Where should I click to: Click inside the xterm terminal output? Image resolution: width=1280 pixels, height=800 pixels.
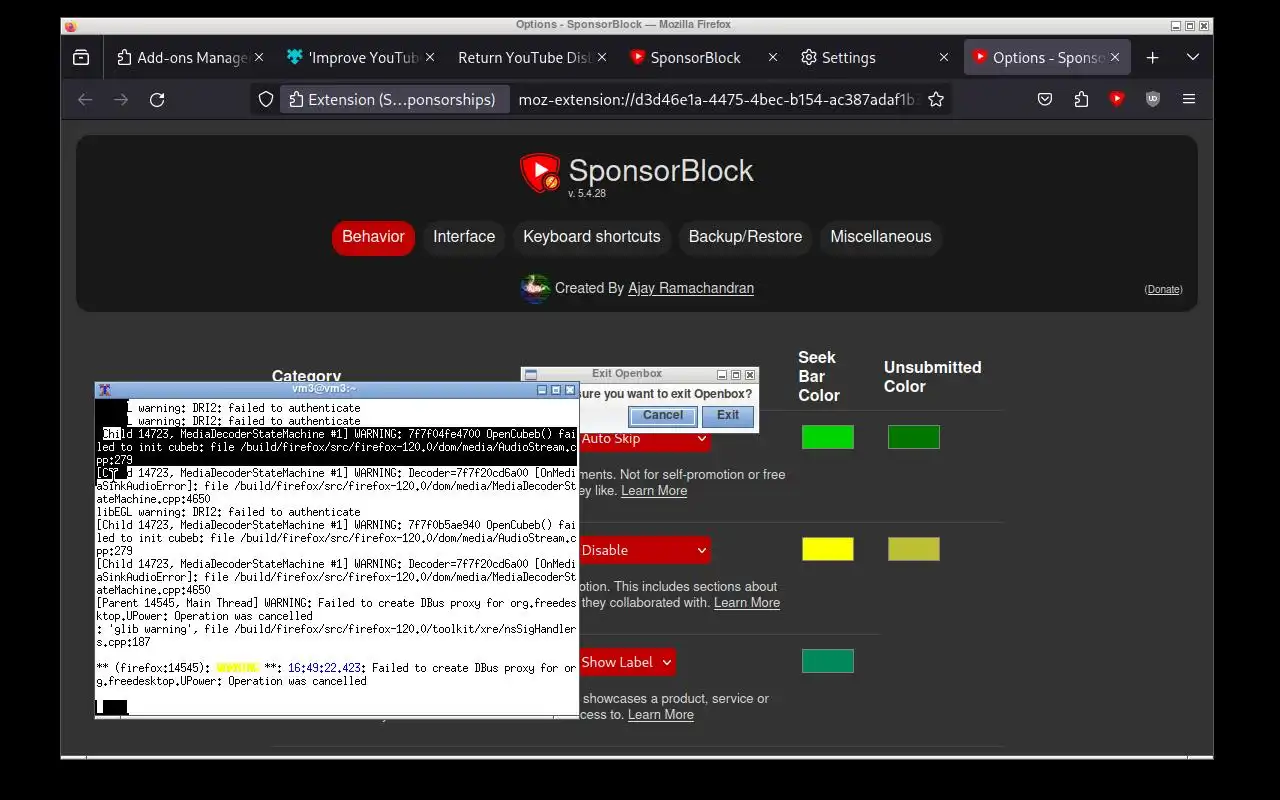pyautogui.click(x=336, y=557)
